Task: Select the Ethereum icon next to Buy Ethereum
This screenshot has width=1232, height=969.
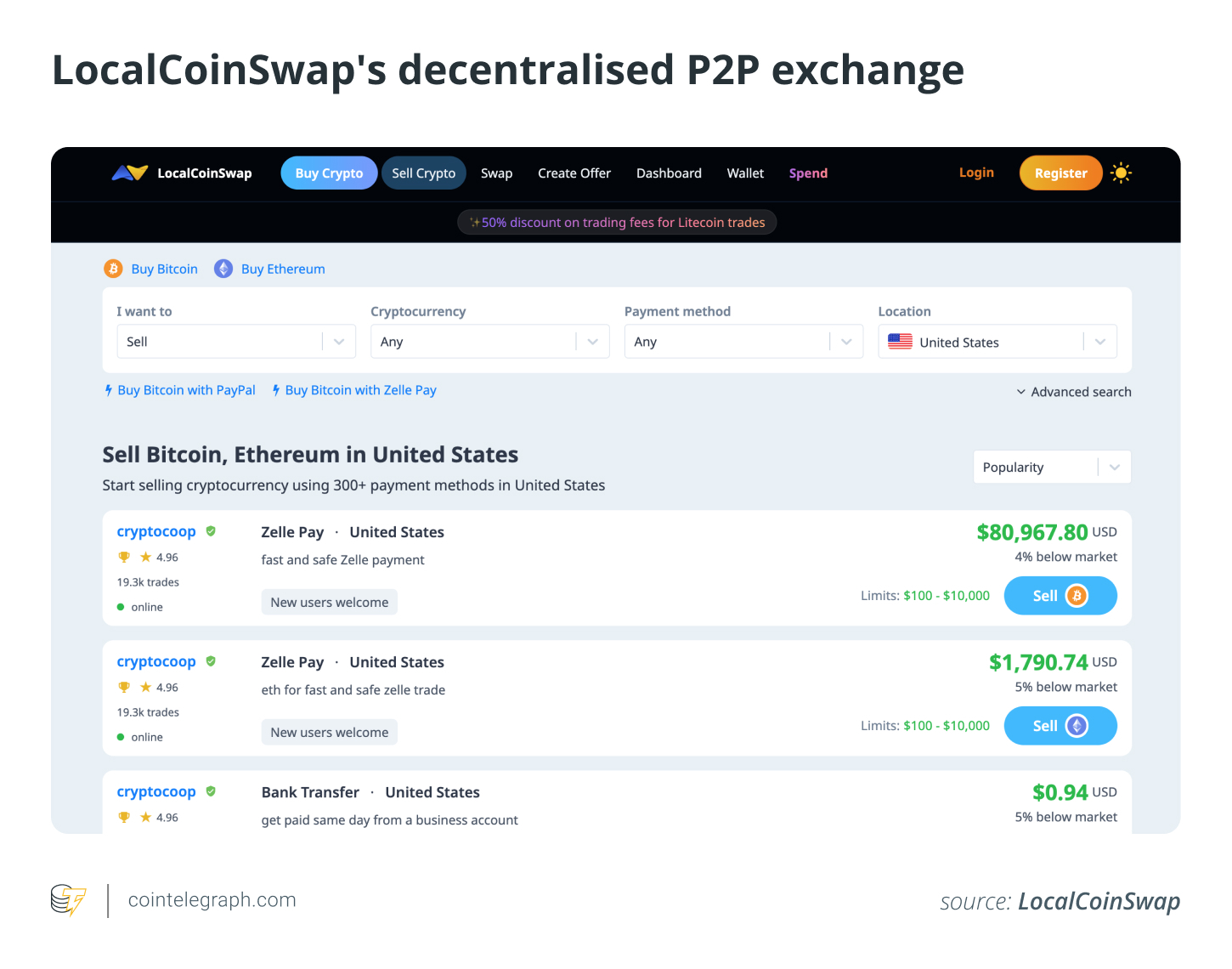Action: coord(223,269)
